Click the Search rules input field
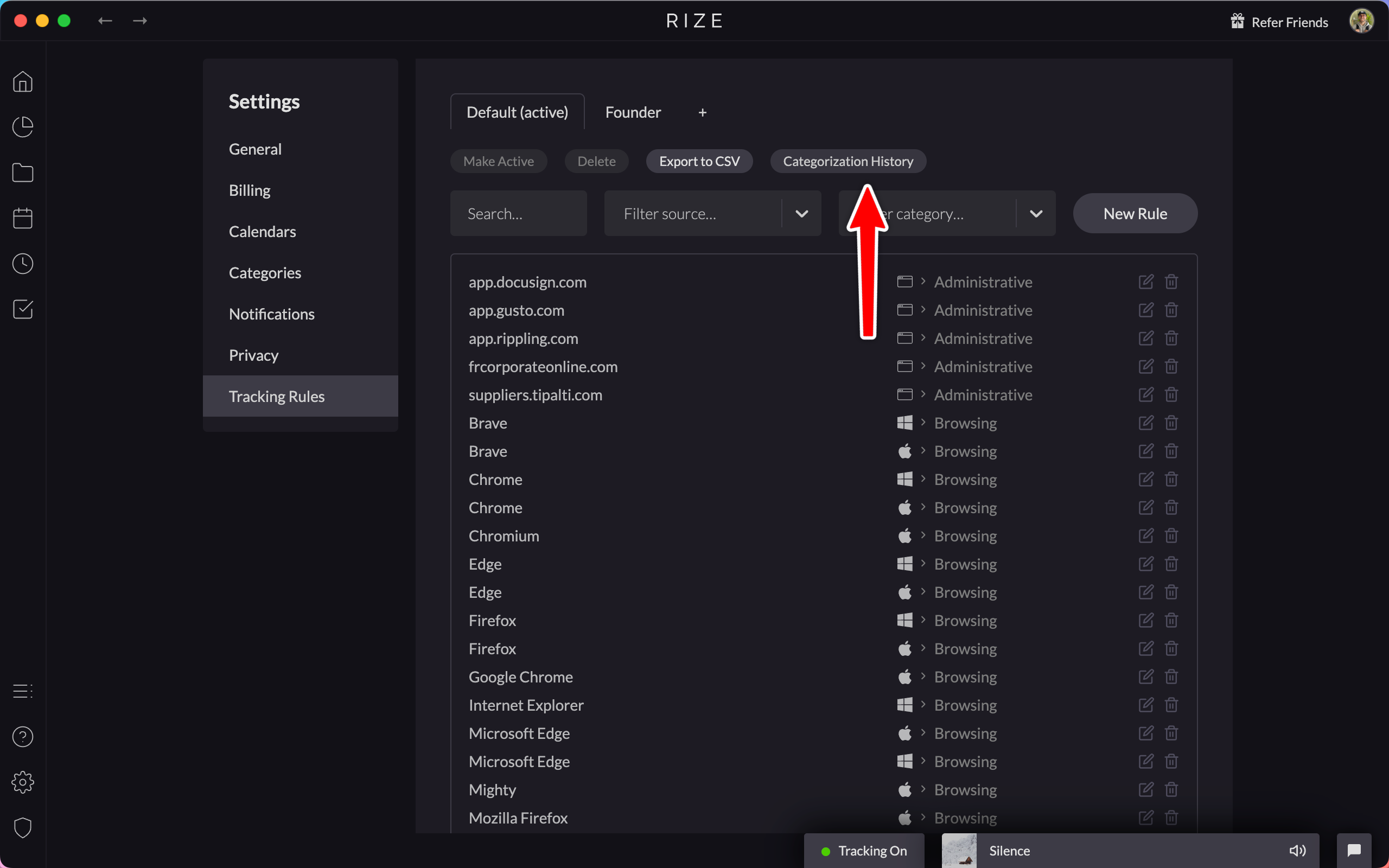 tap(518, 214)
